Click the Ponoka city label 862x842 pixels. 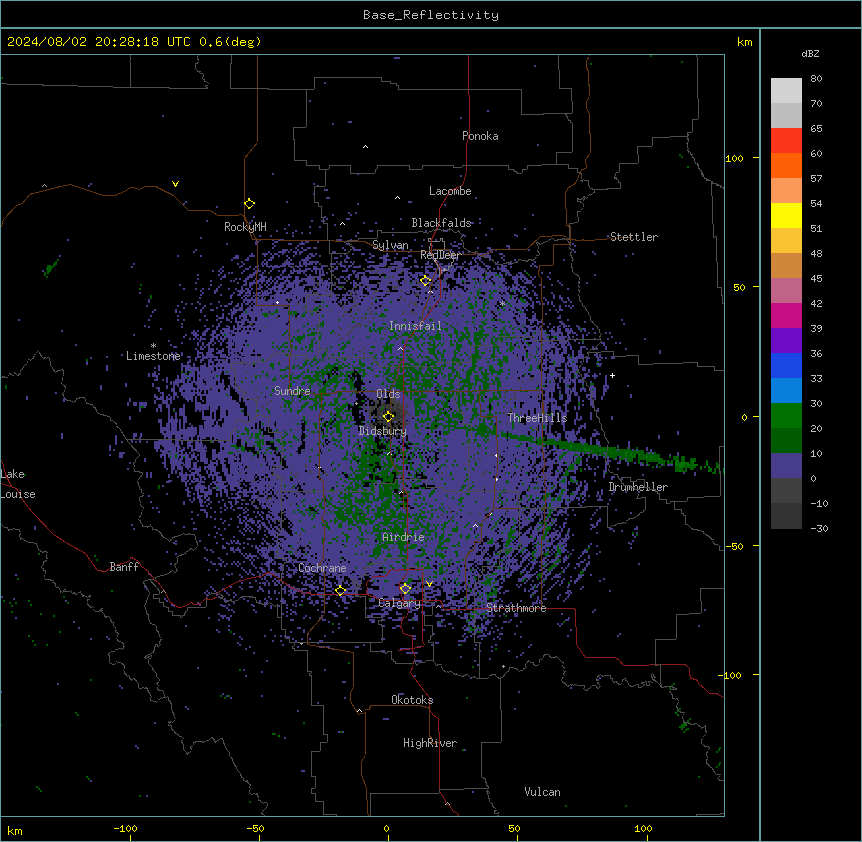[480, 136]
